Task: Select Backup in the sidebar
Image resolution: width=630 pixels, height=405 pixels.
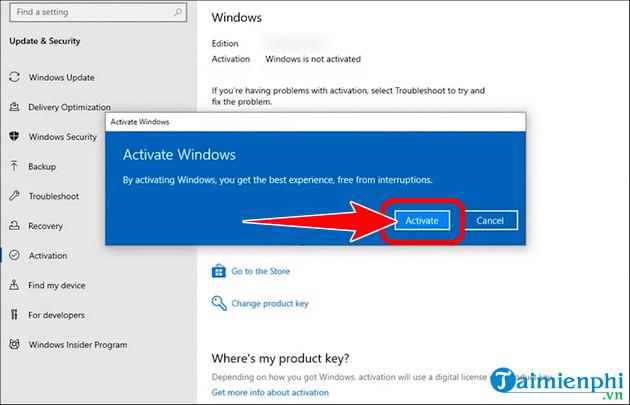Action: click(42, 167)
